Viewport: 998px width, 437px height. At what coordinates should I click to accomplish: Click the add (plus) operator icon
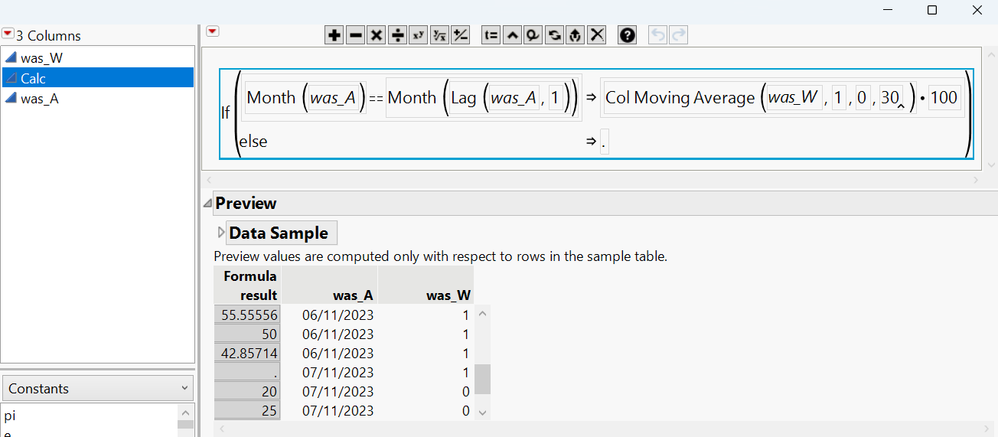[335, 35]
